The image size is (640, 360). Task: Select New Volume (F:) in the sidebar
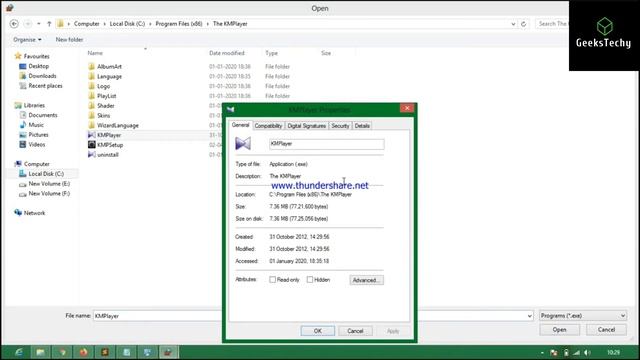[x=49, y=193]
